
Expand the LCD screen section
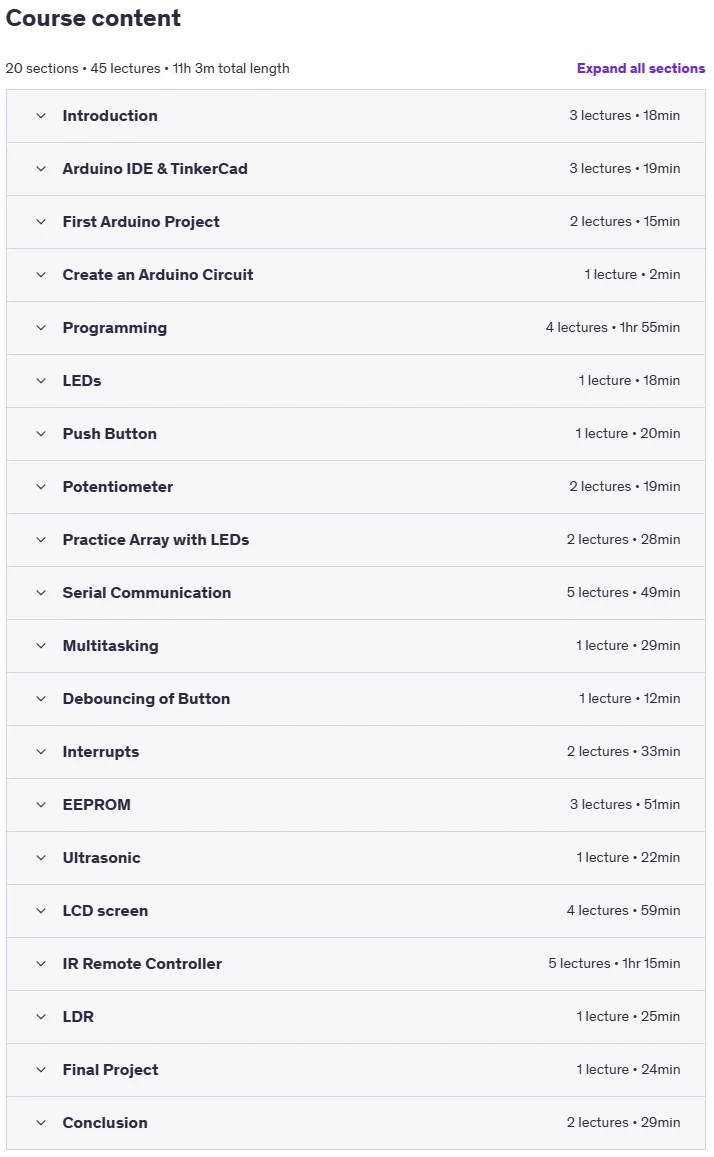tap(356, 911)
